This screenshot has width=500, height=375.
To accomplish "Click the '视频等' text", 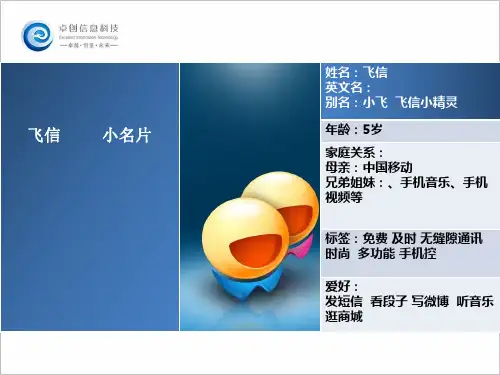I will [344, 197].
